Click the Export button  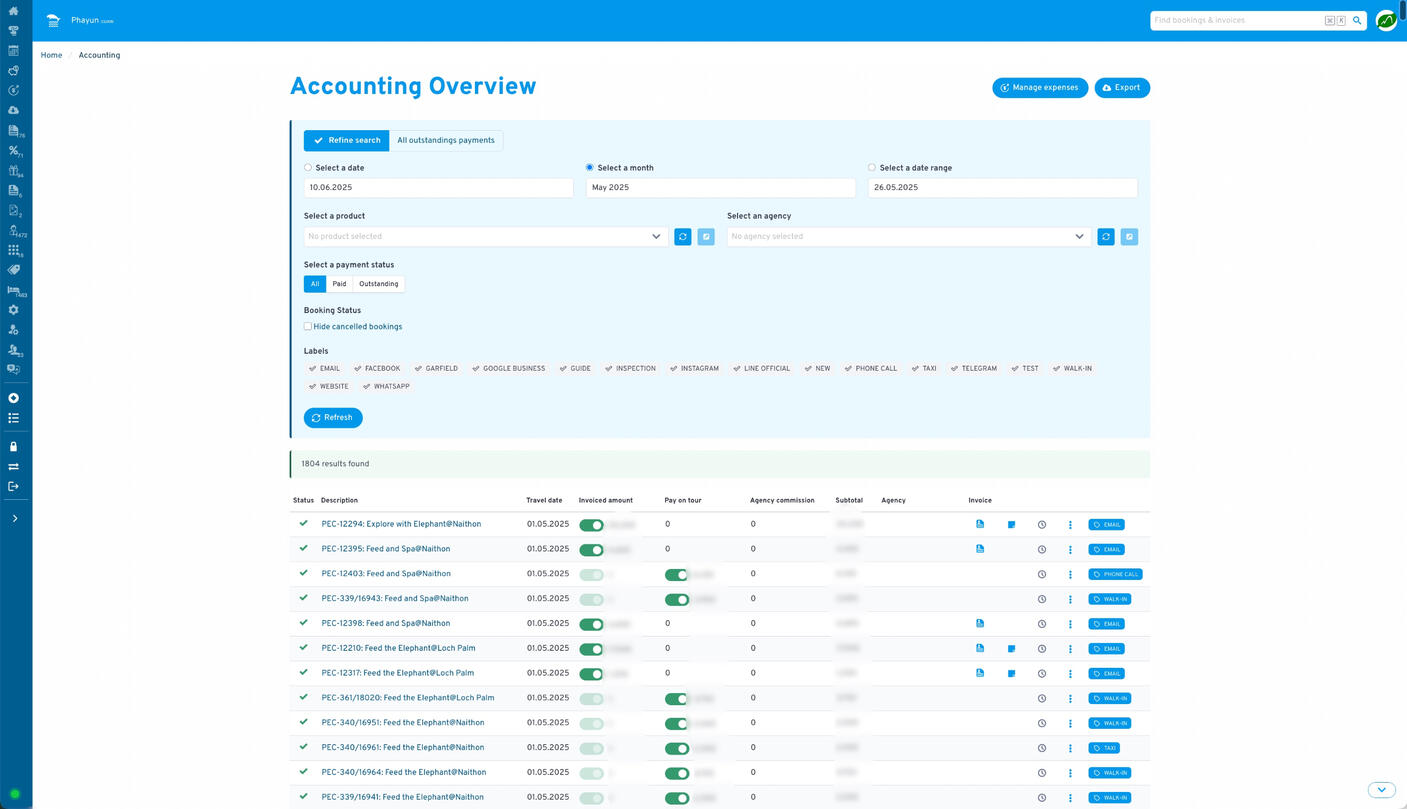pos(1121,87)
